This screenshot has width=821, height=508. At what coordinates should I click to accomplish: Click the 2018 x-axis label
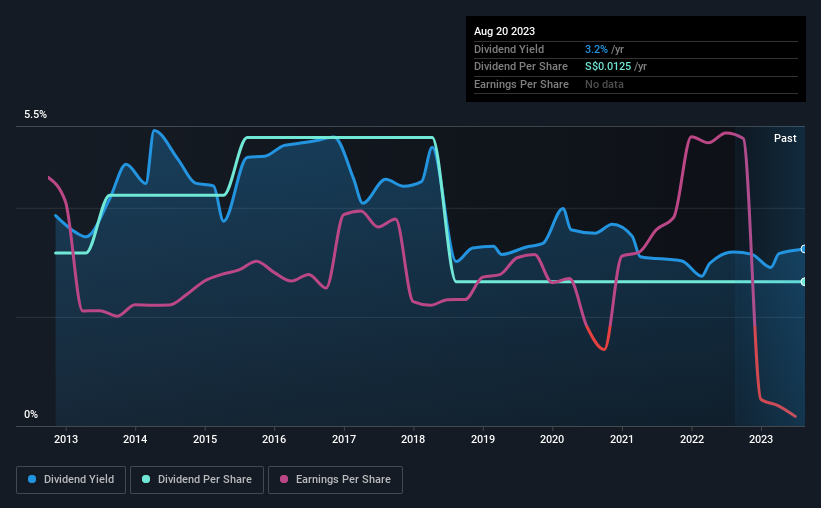pyautogui.click(x=413, y=439)
